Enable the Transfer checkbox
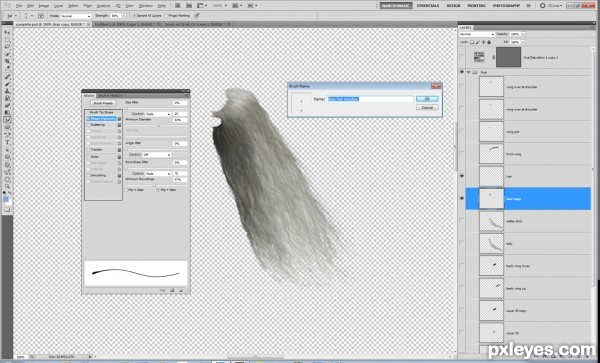 89,150
